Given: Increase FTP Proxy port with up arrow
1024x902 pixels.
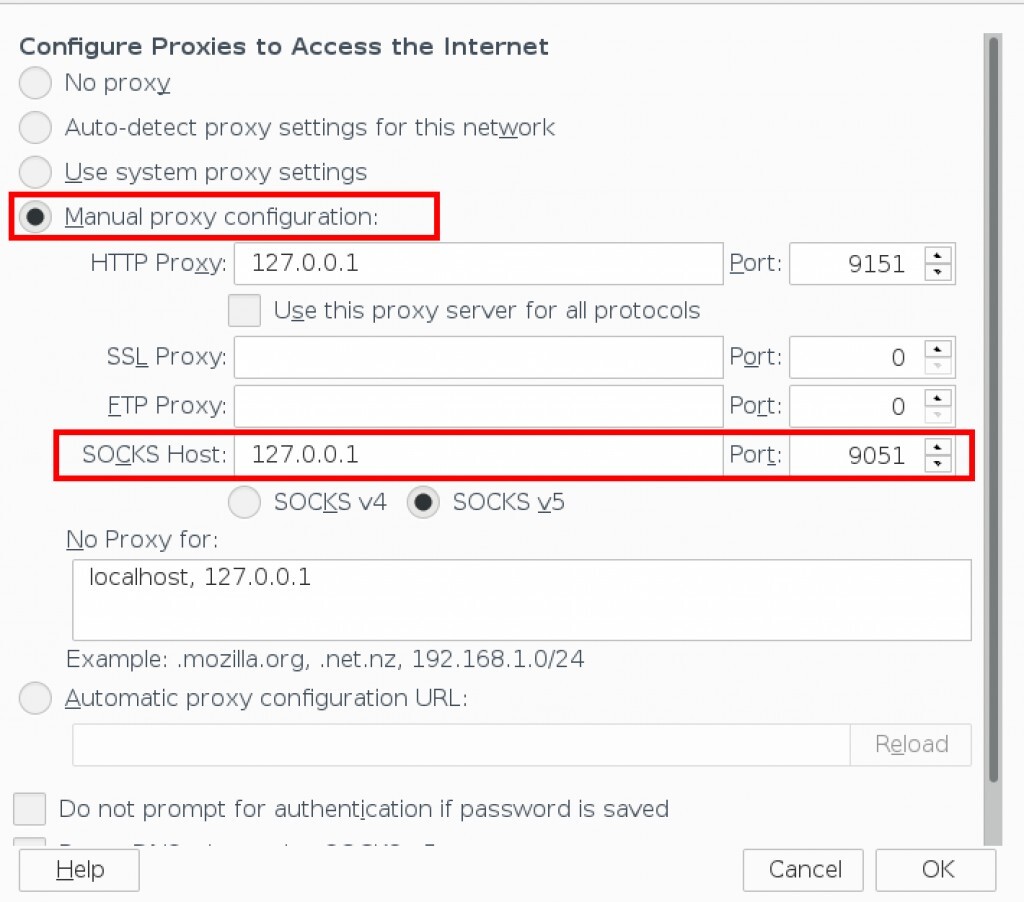Looking at the screenshot, I should tap(938, 397).
